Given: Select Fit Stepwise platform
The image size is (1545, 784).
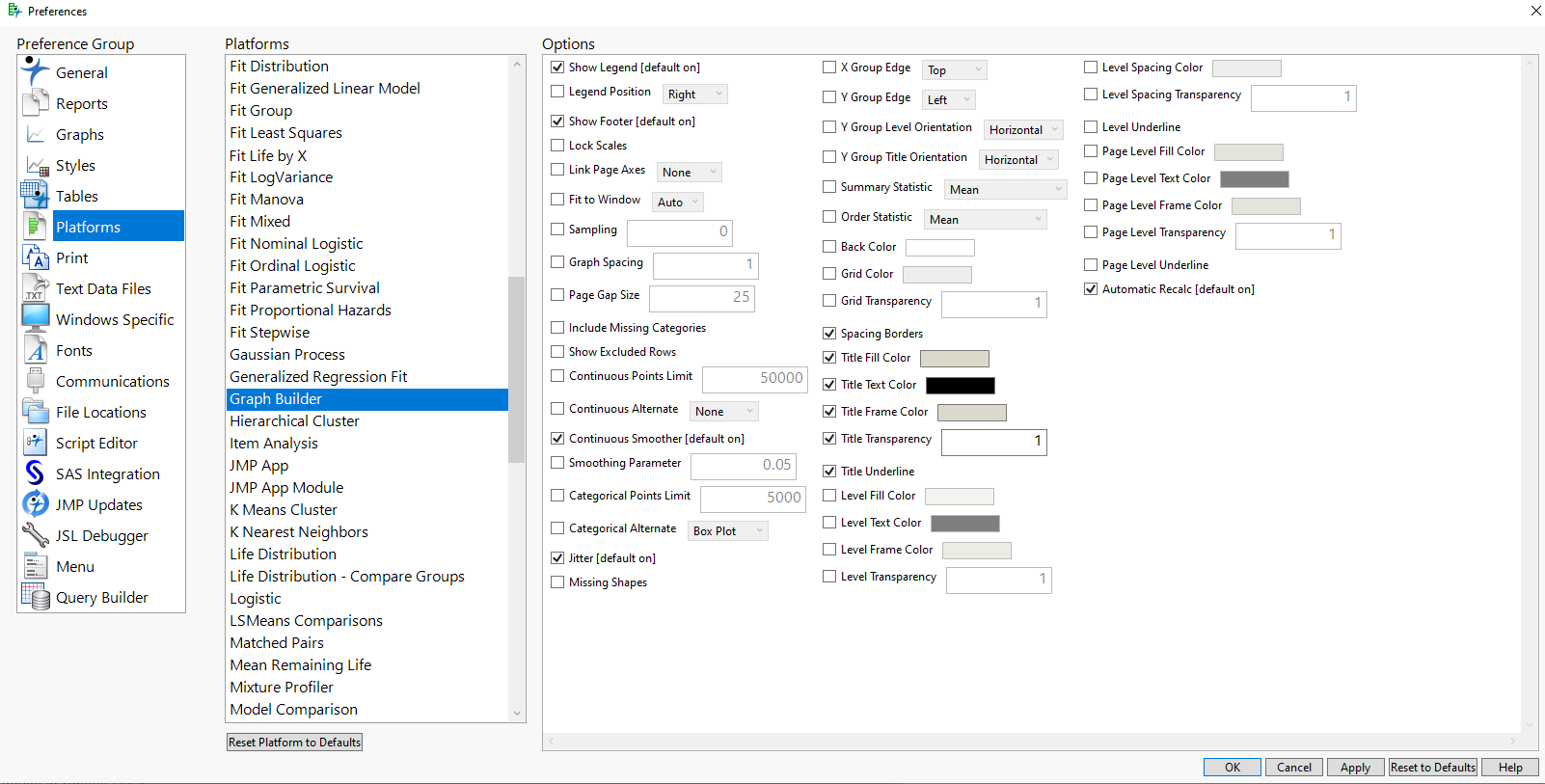Looking at the screenshot, I should pos(366,333).
